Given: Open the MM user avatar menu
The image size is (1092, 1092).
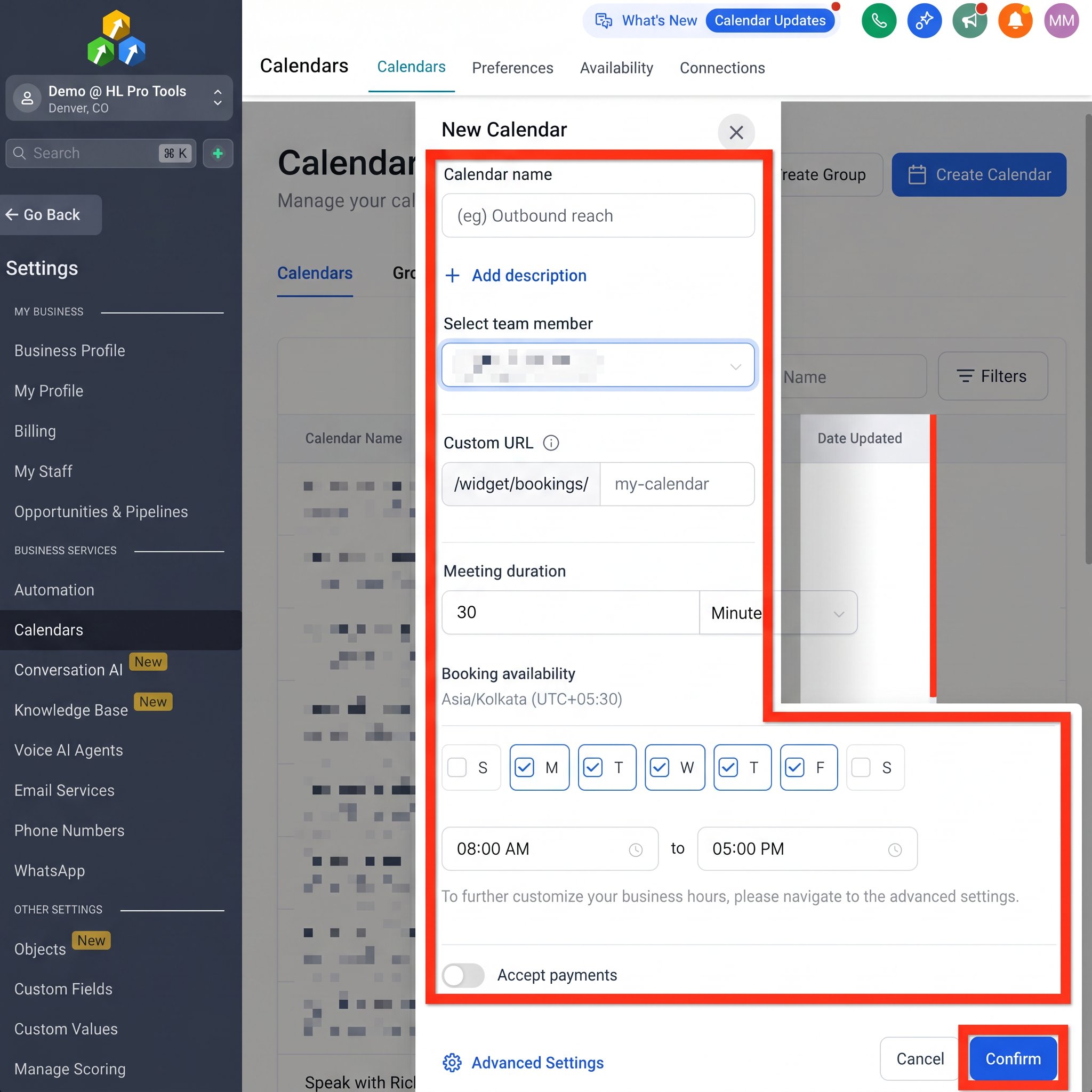Looking at the screenshot, I should click(1062, 21).
